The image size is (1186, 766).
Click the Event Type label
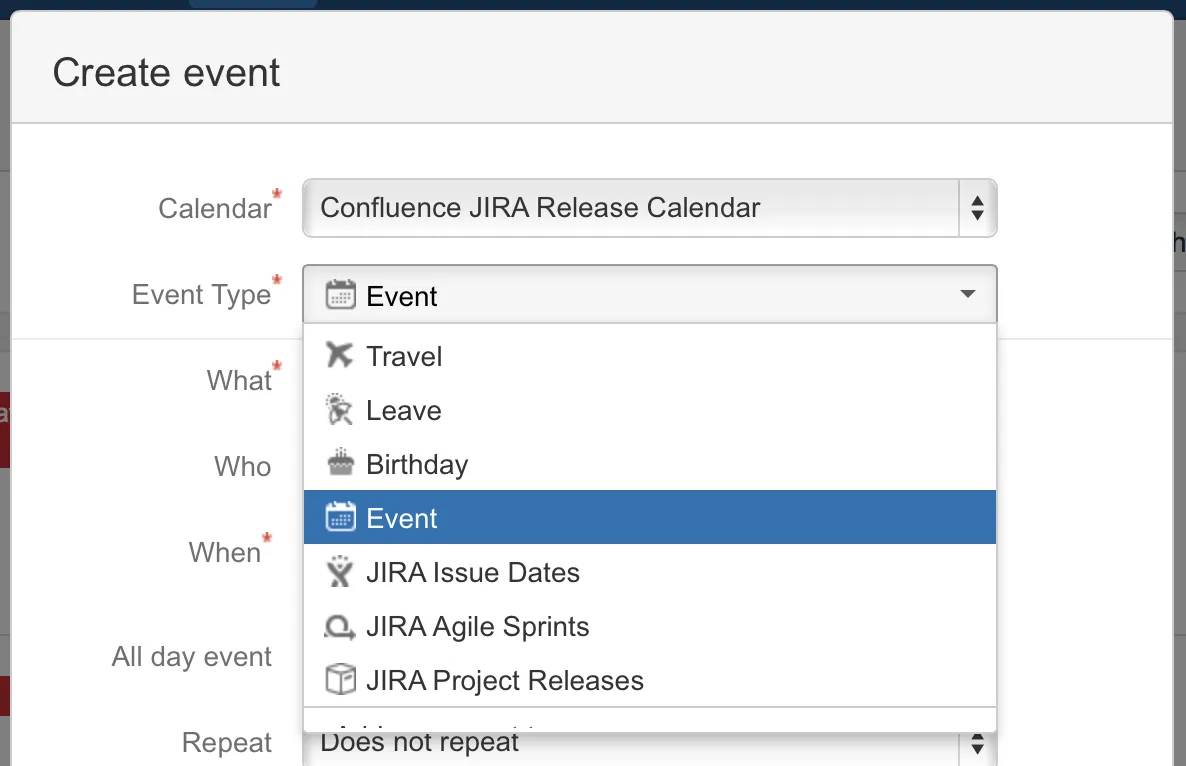click(x=201, y=295)
